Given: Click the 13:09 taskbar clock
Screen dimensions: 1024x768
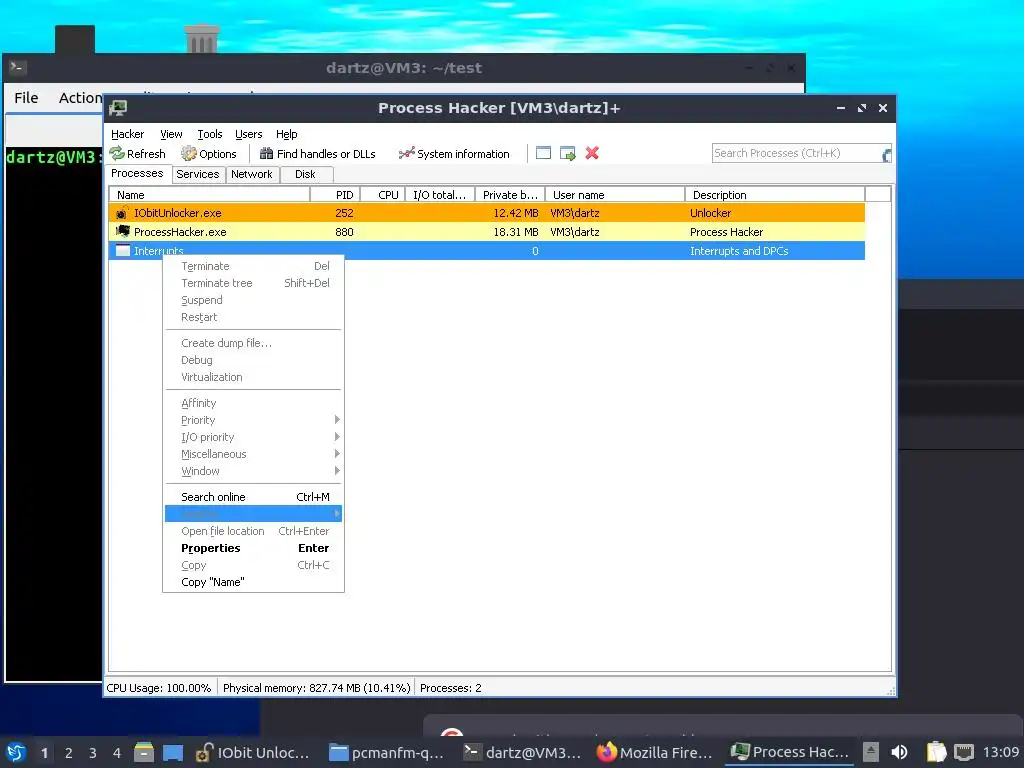Looking at the screenshot, I should (1000, 752).
